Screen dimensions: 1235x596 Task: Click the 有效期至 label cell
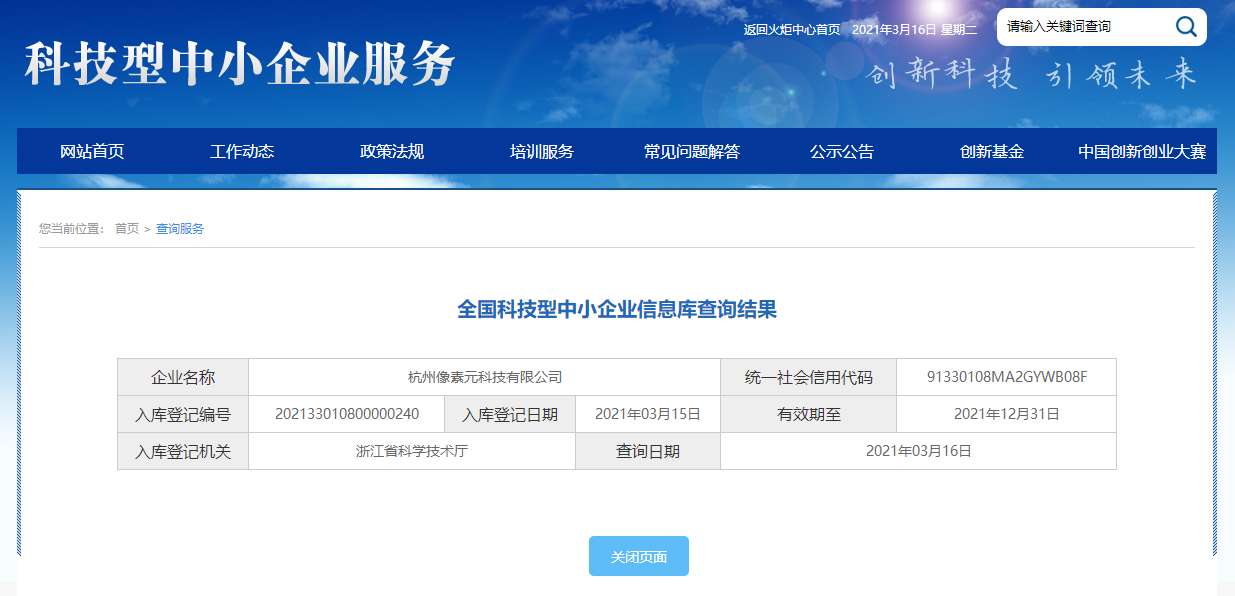pos(809,414)
